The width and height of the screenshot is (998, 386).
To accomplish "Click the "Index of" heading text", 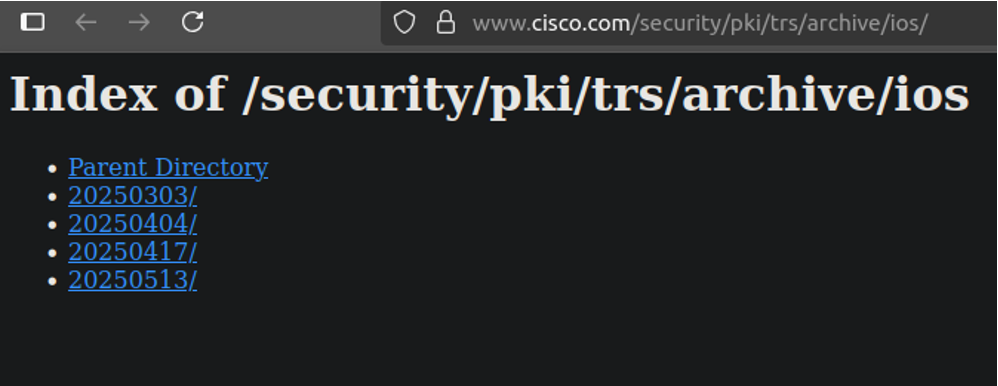I will [x=118, y=94].
